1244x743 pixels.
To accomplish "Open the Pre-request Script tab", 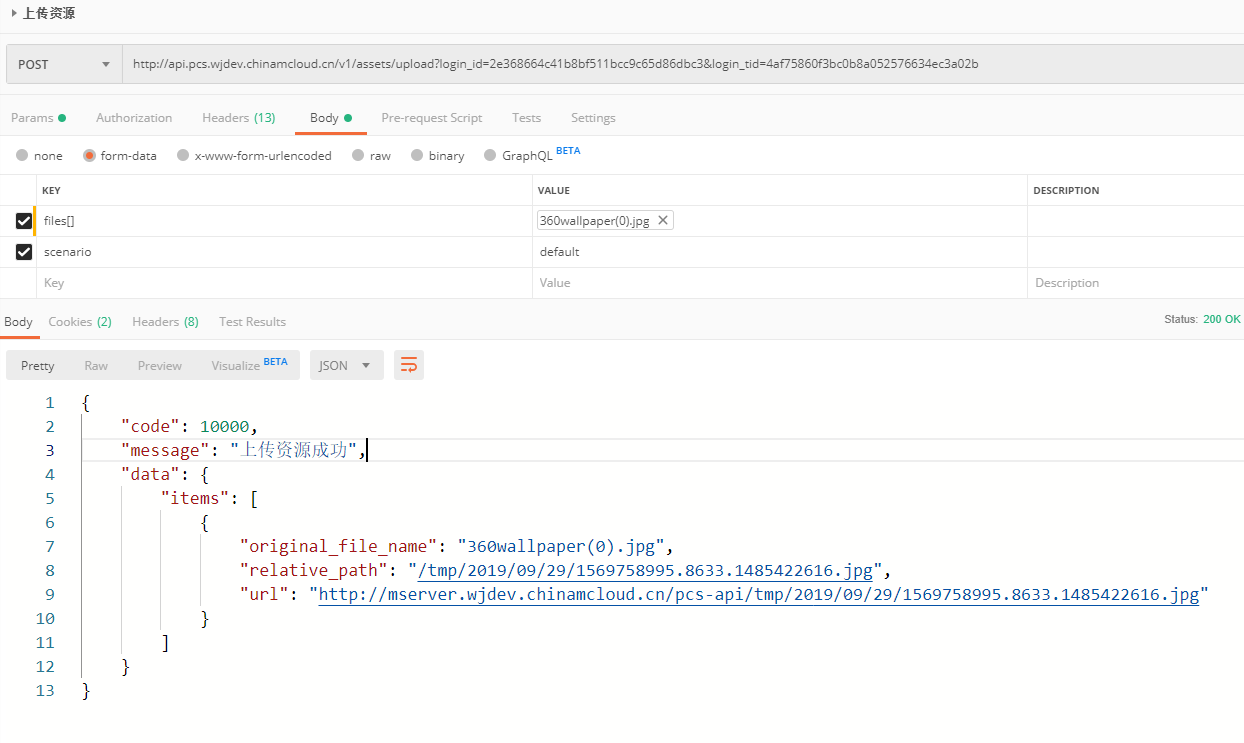I will tap(431, 118).
